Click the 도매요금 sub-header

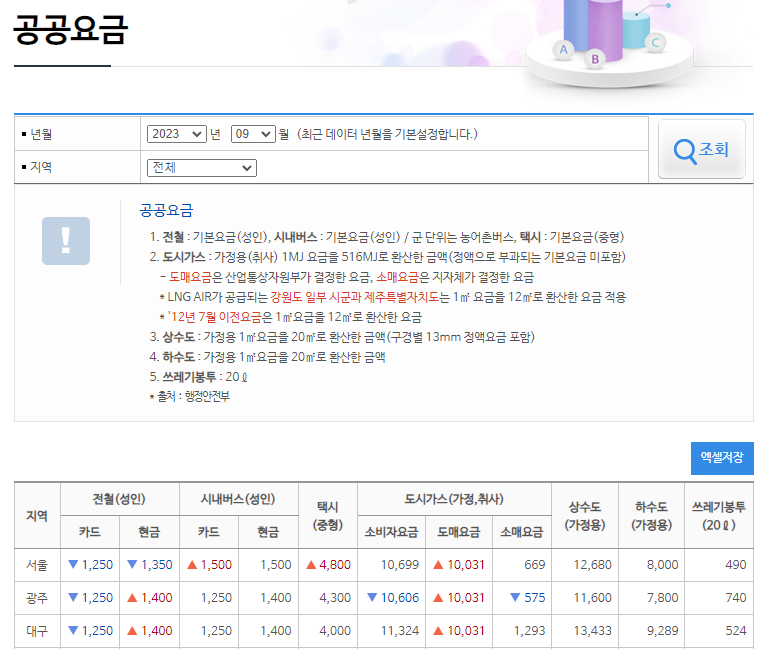[459, 532]
